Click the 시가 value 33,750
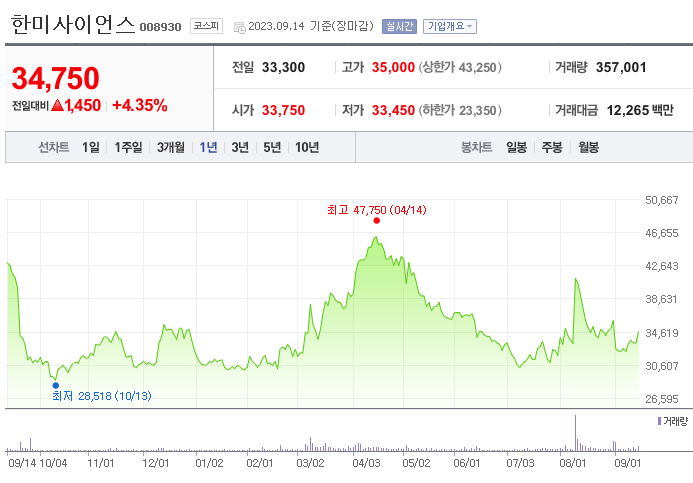The width and height of the screenshot is (693, 483). 283,110
